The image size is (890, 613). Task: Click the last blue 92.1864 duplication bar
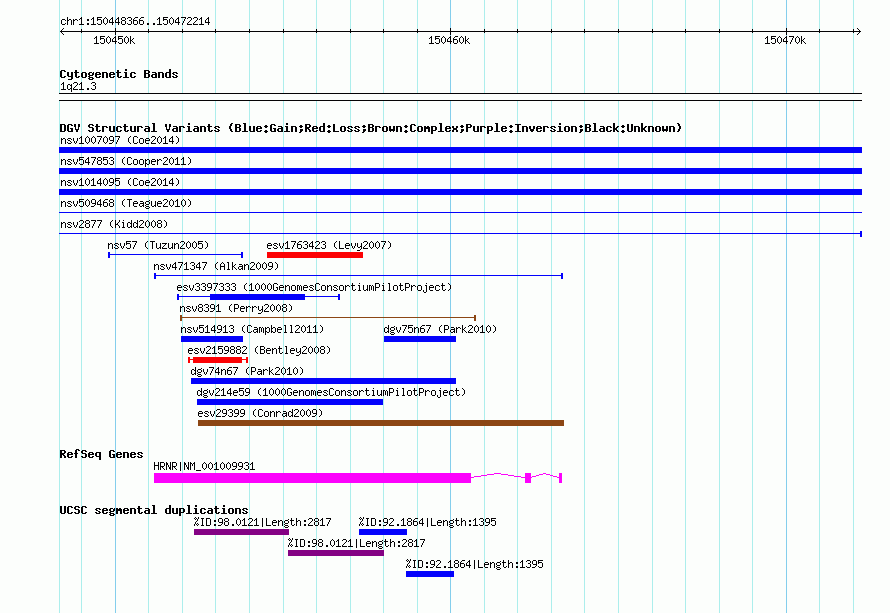(x=430, y=574)
